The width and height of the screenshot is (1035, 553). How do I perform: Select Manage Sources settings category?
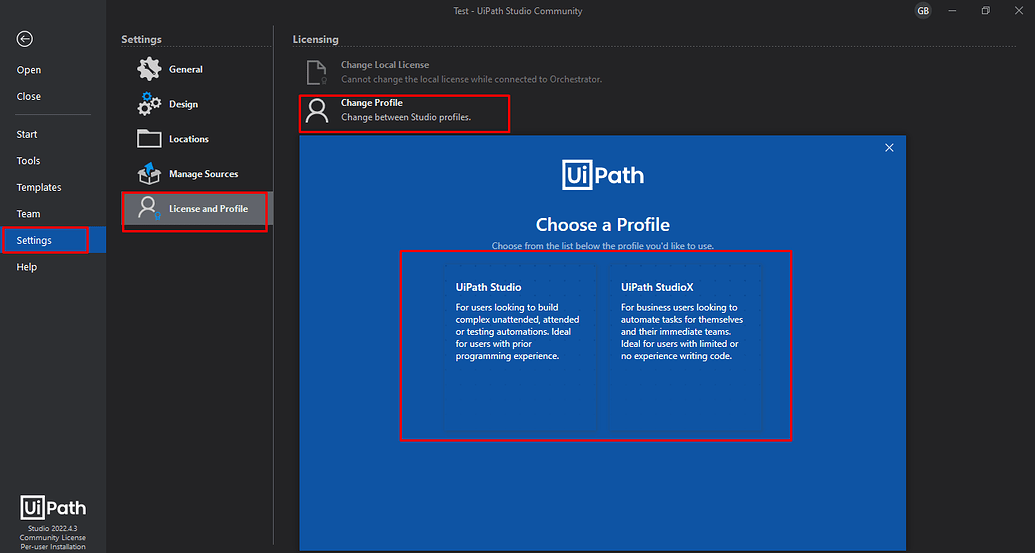(197, 174)
